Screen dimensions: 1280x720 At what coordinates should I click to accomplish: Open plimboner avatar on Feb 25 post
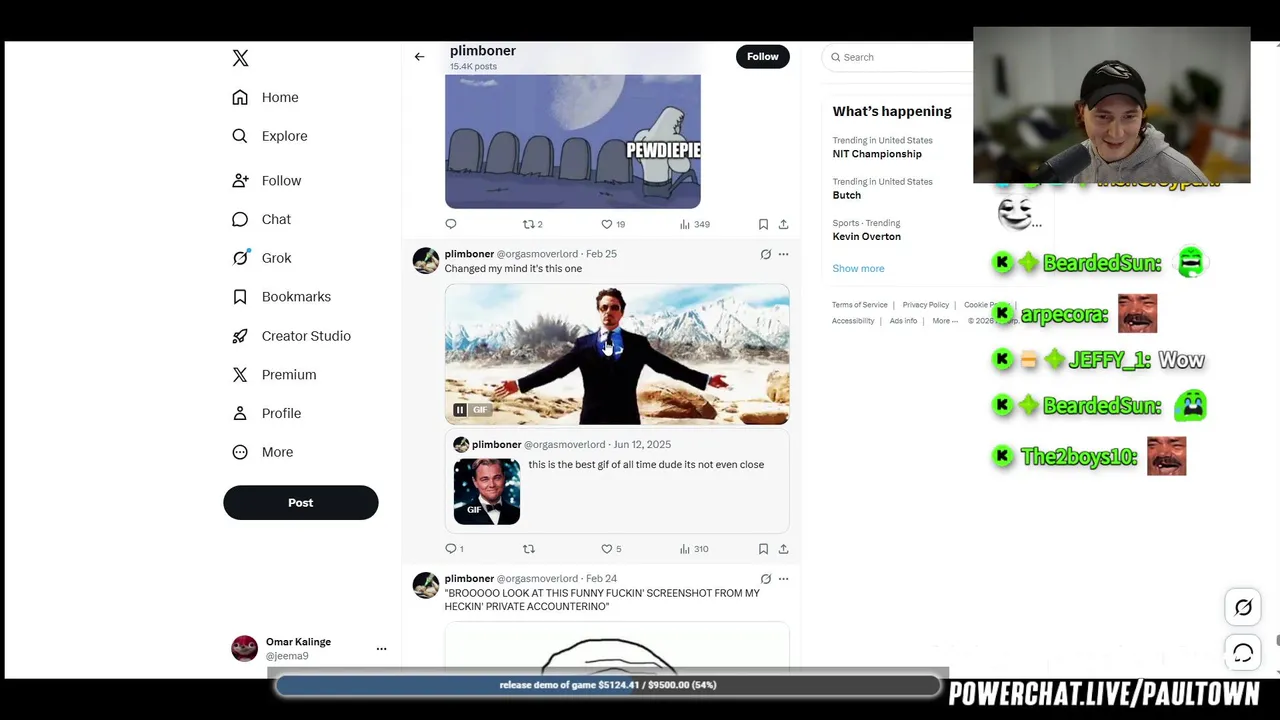coord(426,261)
